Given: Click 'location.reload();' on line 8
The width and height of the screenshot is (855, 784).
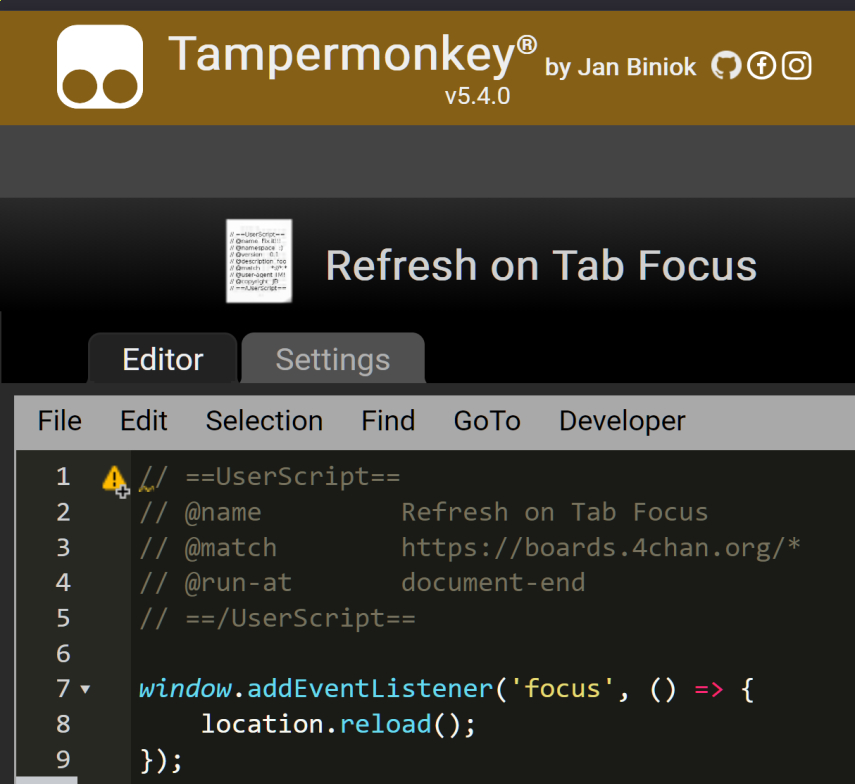Looking at the screenshot, I should coord(339,724).
